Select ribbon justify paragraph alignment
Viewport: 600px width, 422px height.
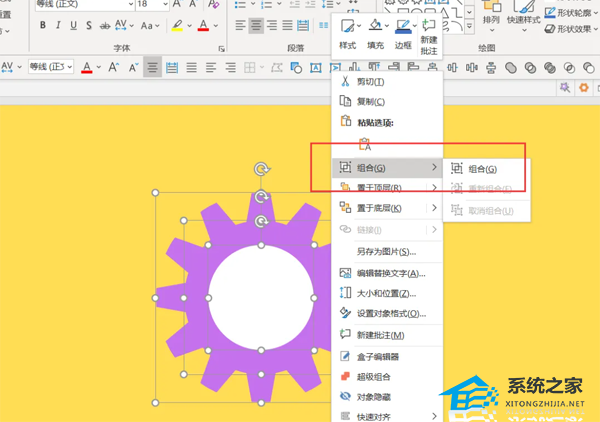click(x=287, y=26)
